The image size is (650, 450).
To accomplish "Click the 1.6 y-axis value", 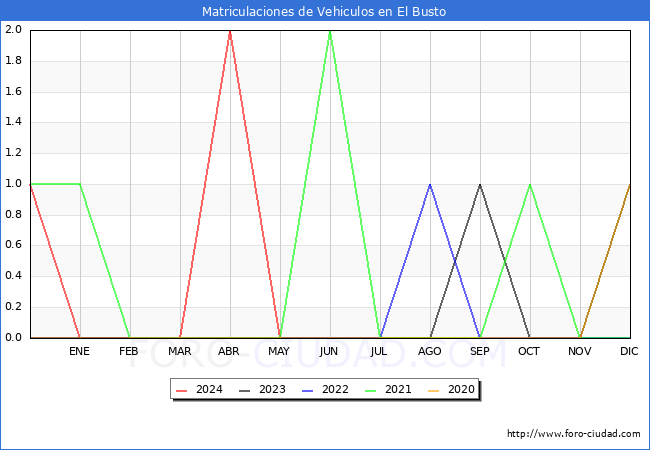I will (x=13, y=91).
